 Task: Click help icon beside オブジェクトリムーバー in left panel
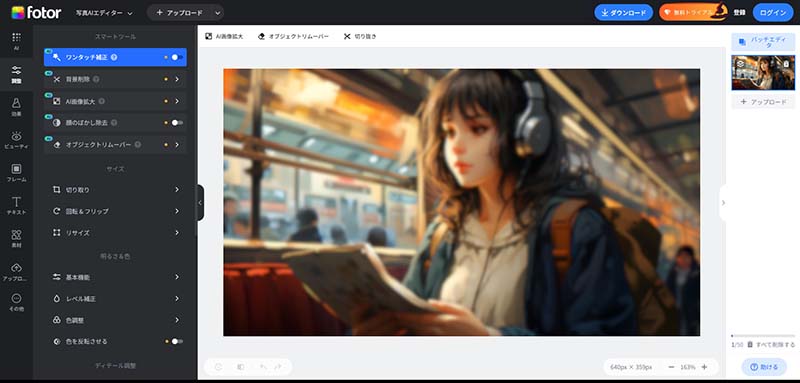pos(138,145)
